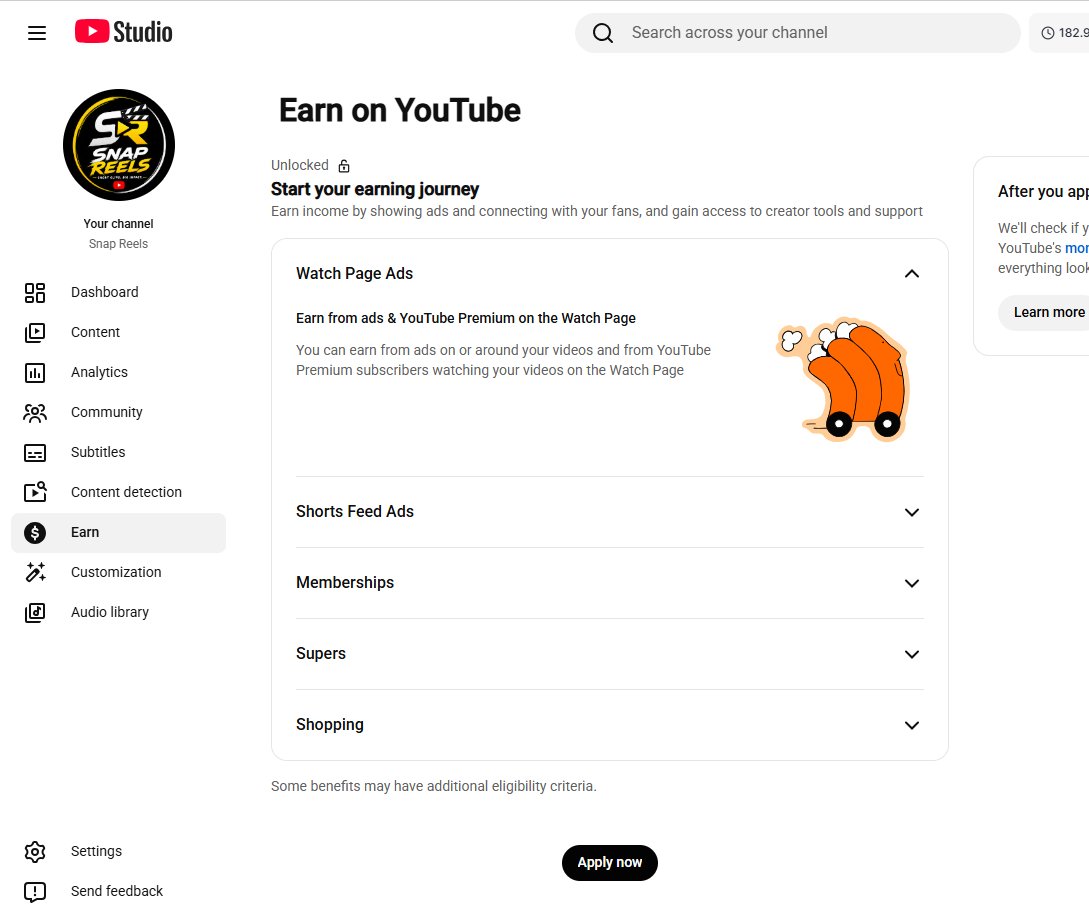
Task: Open Settings in the sidebar
Action: pos(119,852)
